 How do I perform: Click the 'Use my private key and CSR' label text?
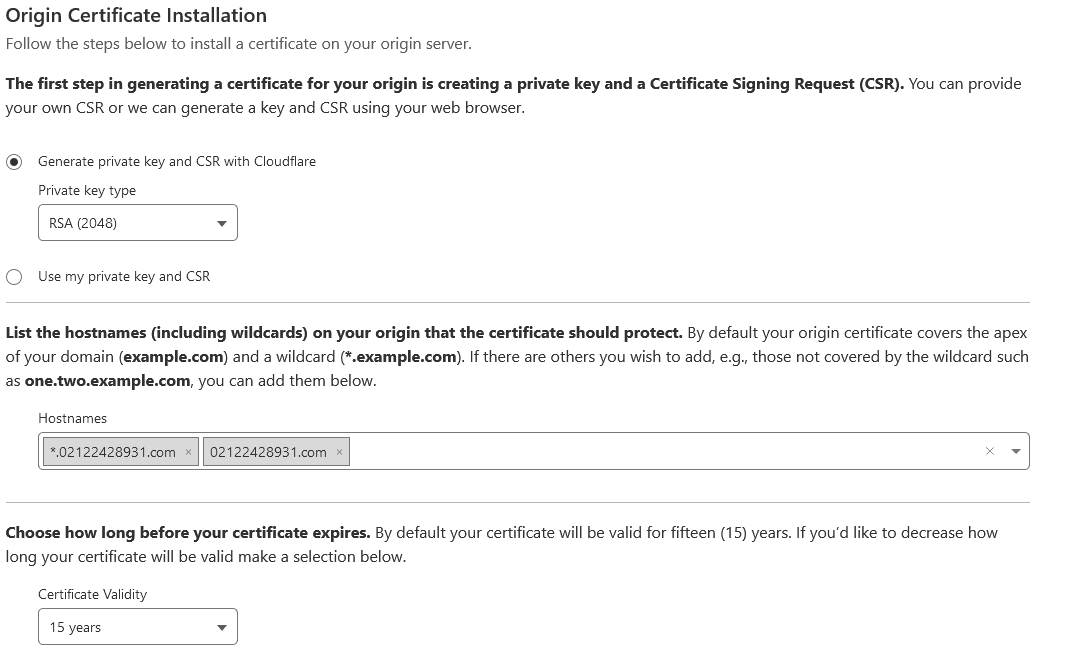124,276
